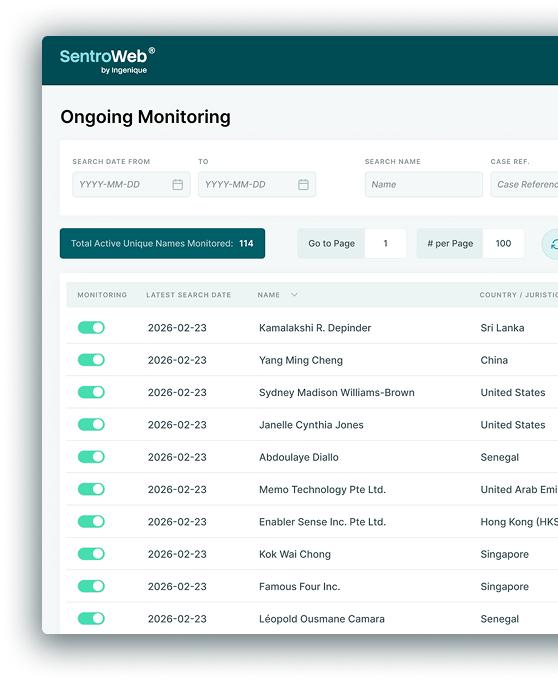This screenshot has height=683, width=558.
Task: Focus the Case Reference input field
Action: [524, 185]
